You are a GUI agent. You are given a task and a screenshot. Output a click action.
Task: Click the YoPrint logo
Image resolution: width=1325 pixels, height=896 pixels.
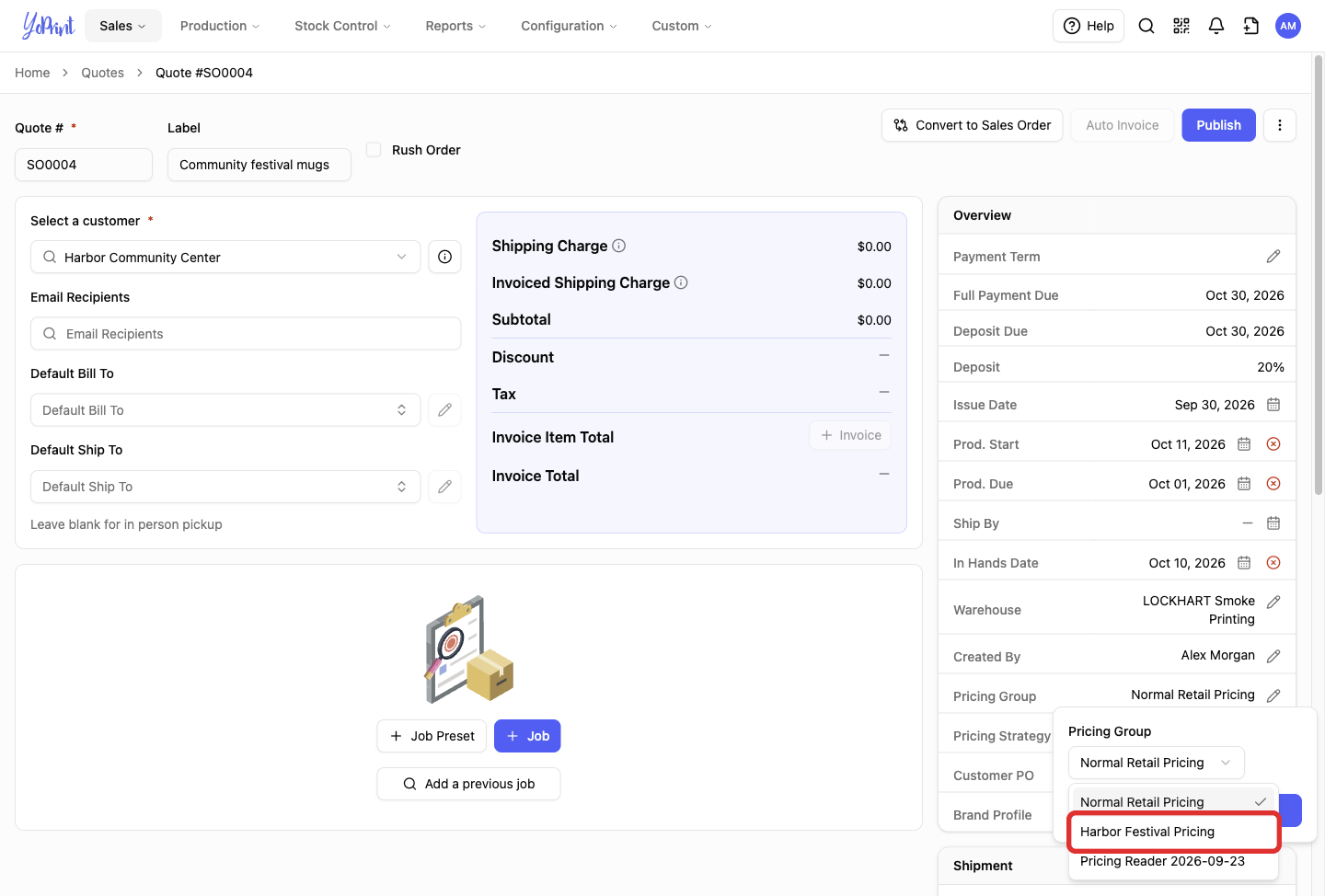(48, 26)
